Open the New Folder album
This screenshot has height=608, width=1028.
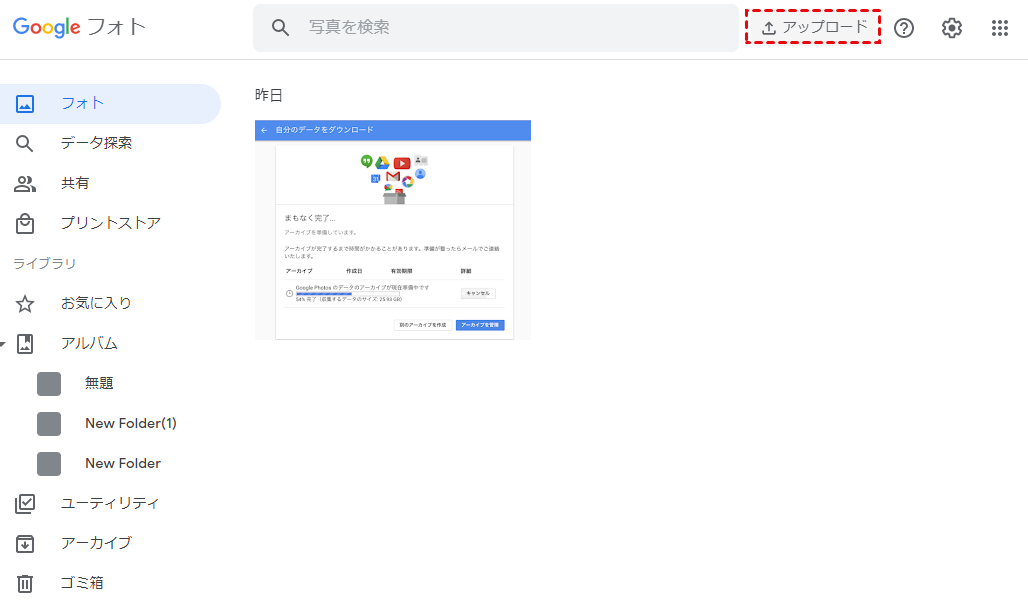coord(123,464)
